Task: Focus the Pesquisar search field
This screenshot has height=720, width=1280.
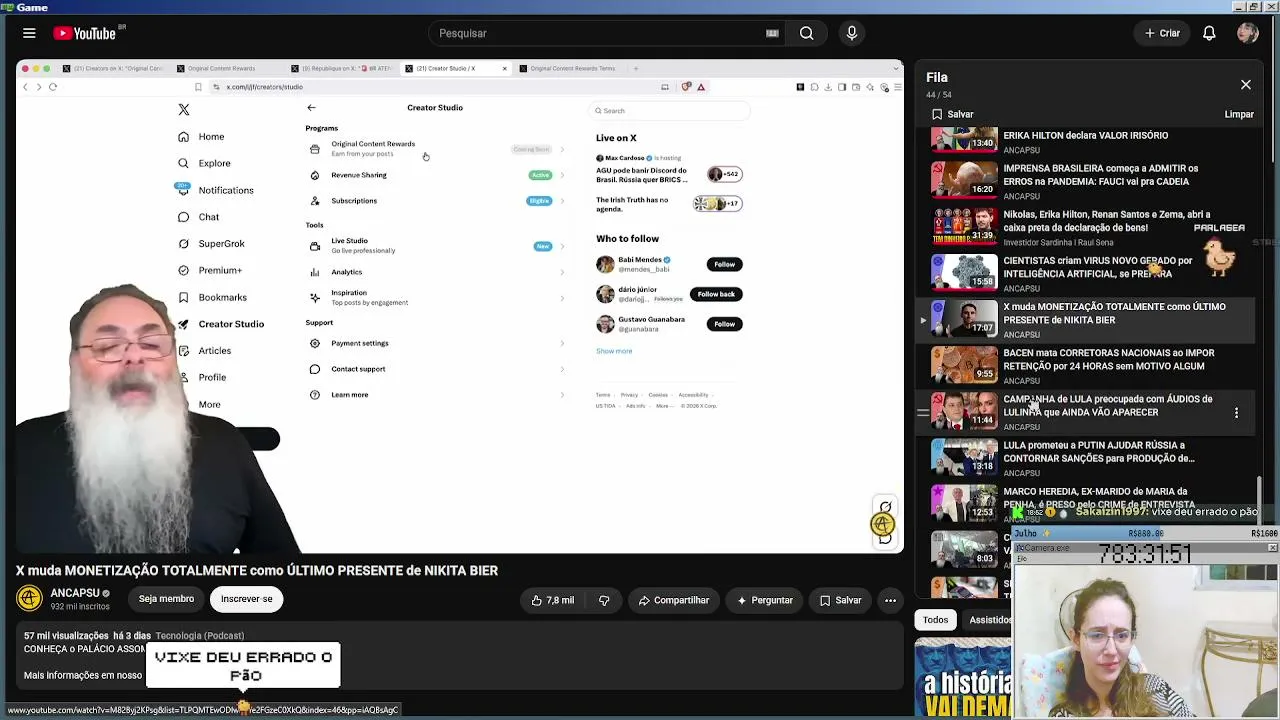Action: 600,33
